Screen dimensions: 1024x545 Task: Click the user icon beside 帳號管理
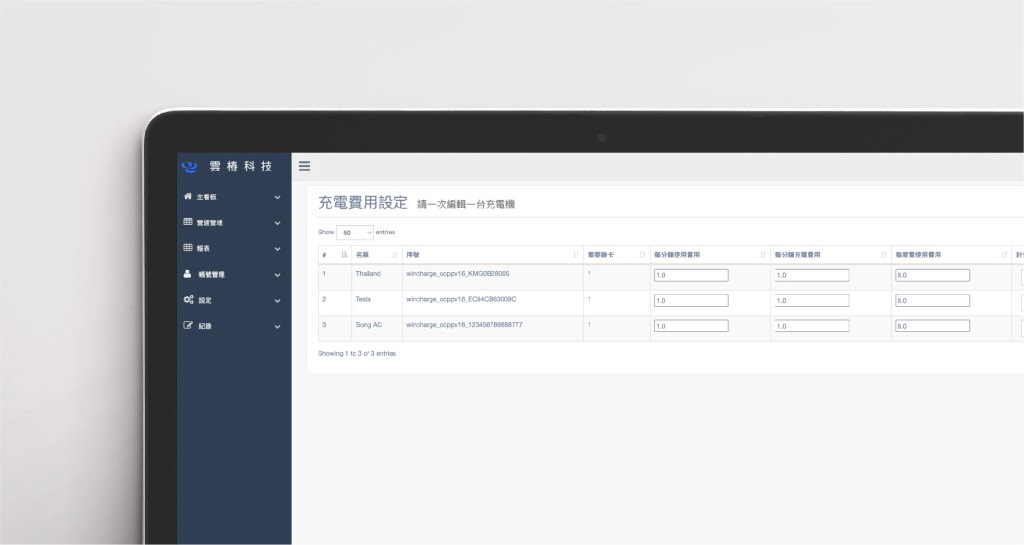click(188, 273)
